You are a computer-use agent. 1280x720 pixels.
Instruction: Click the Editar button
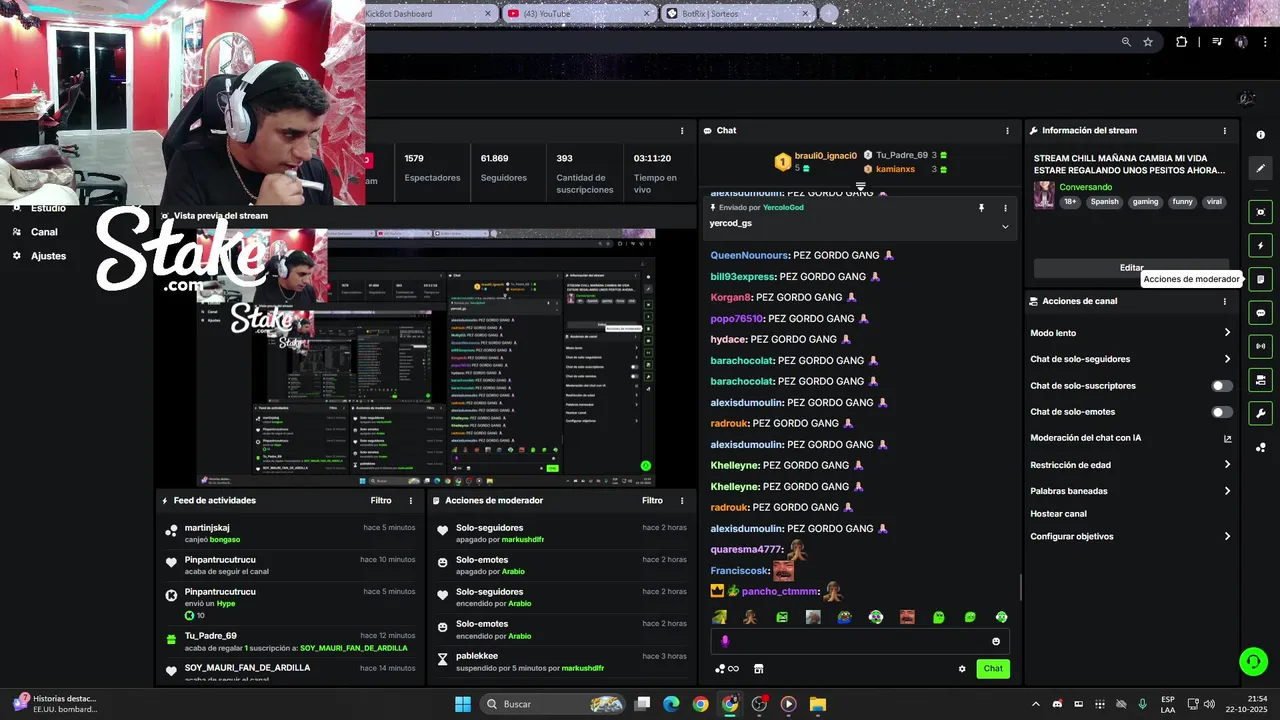point(1131,268)
